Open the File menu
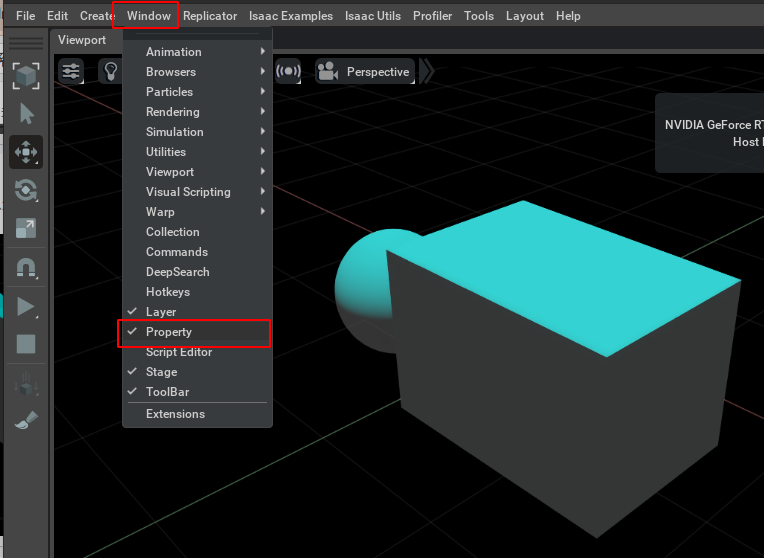 (x=25, y=16)
